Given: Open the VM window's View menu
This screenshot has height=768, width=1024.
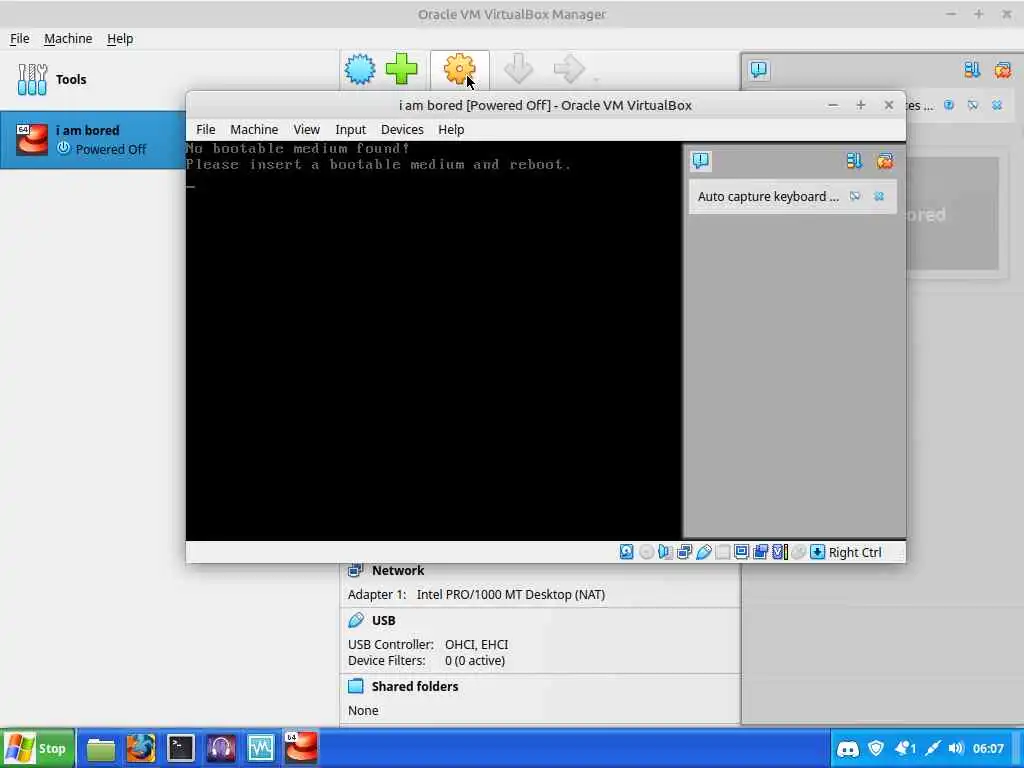Looking at the screenshot, I should (x=306, y=129).
